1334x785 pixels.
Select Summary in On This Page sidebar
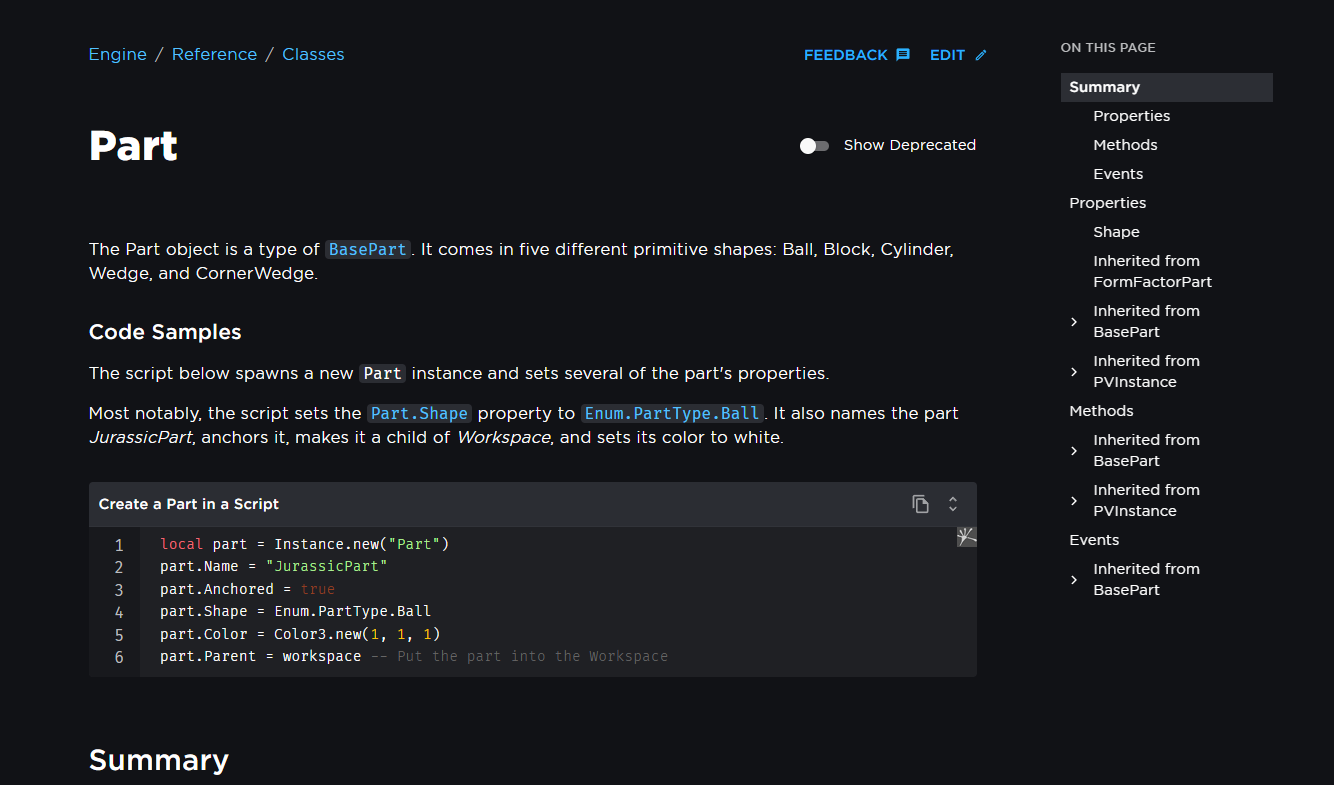tap(1104, 87)
